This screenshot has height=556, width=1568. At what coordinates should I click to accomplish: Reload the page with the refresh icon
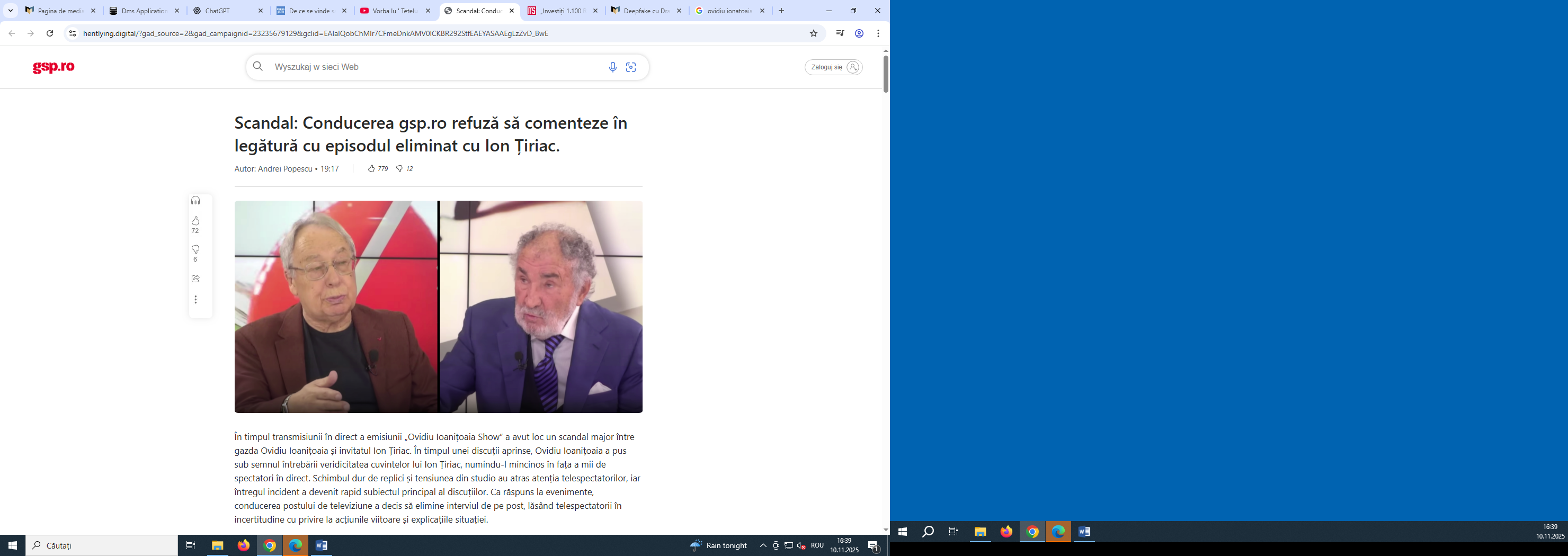(x=50, y=33)
